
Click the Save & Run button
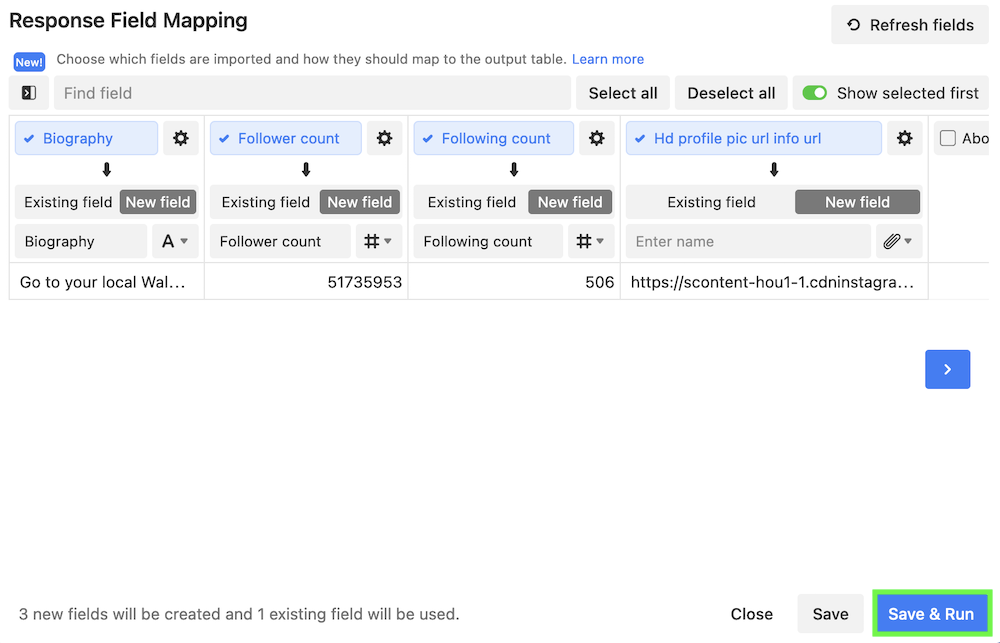click(930, 614)
